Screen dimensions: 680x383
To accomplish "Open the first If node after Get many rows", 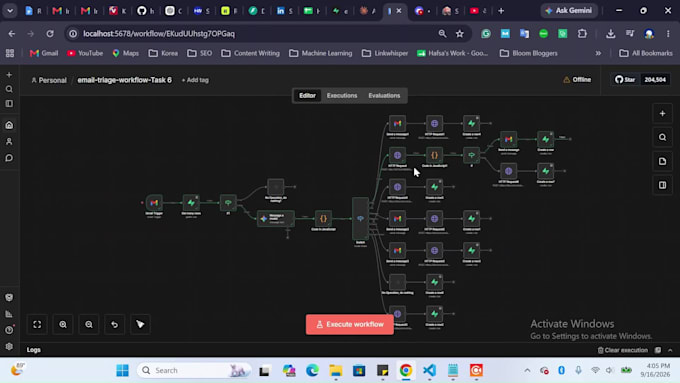I will click(x=228, y=203).
